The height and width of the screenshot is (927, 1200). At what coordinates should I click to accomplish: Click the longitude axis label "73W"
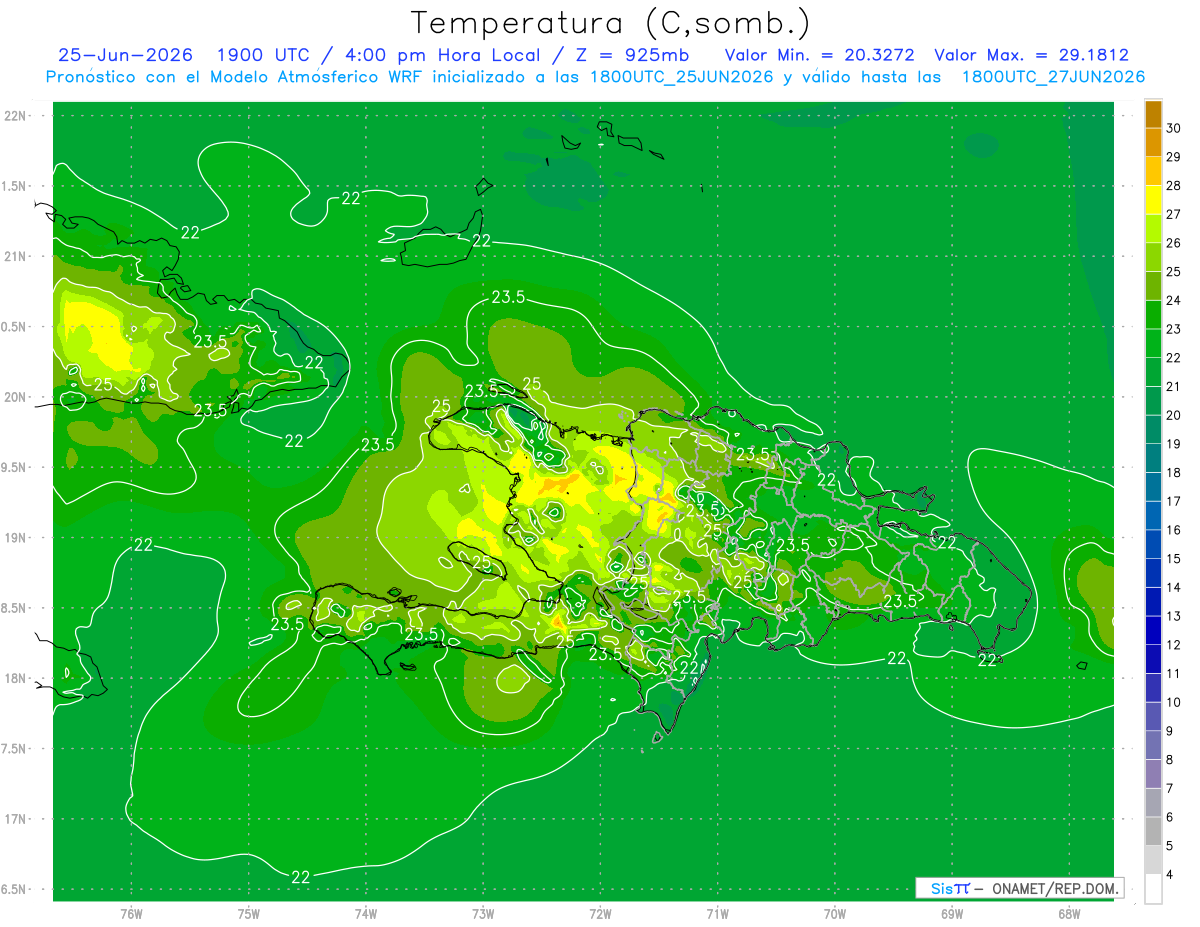pos(483,913)
